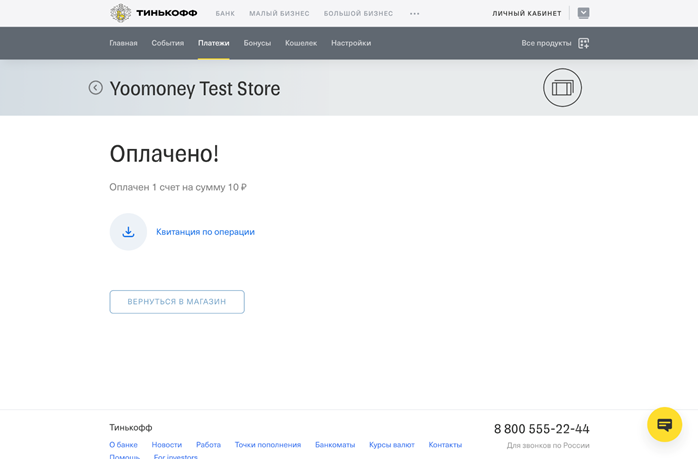Click Малый бизнес in top menu

[x=279, y=14]
